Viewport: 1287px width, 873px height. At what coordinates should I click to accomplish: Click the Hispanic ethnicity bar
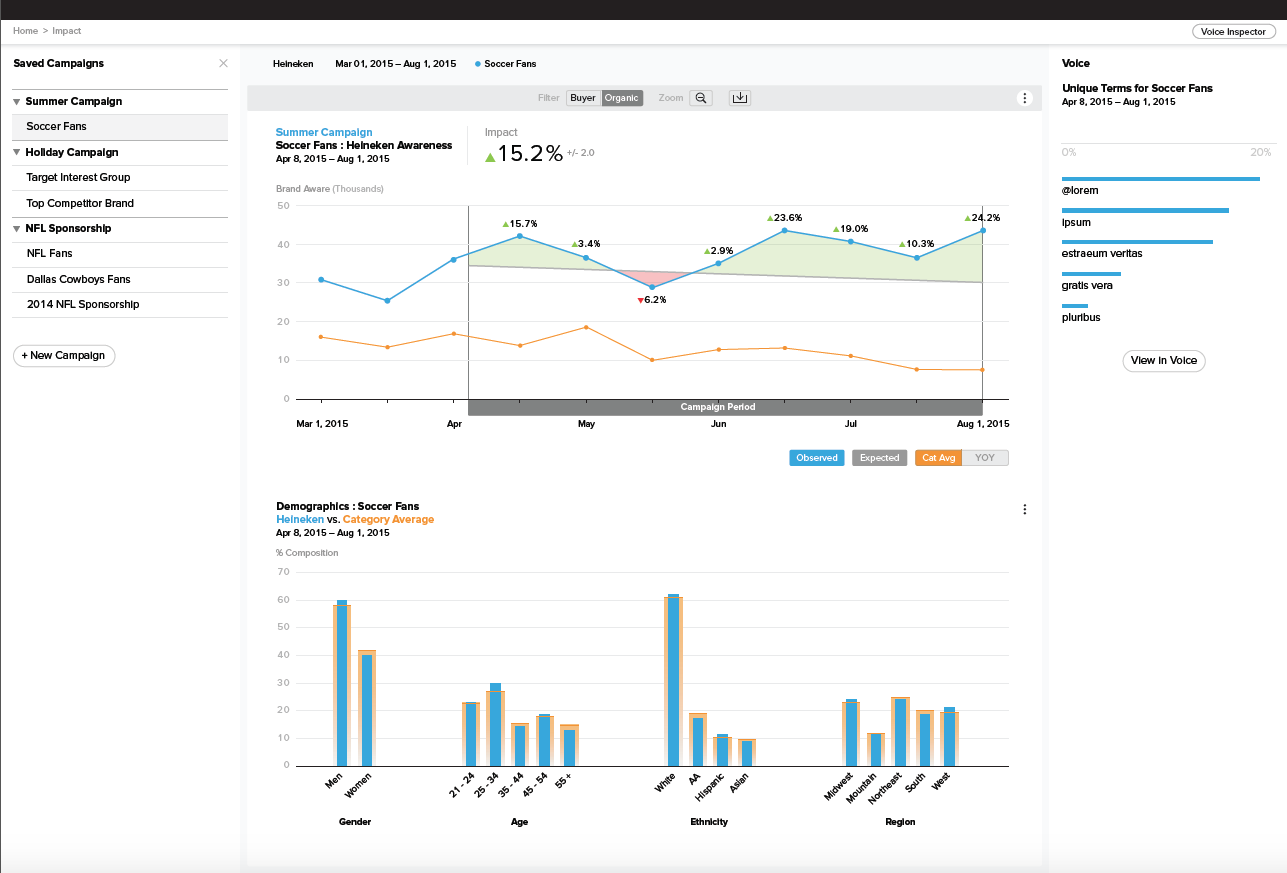coord(722,750)
